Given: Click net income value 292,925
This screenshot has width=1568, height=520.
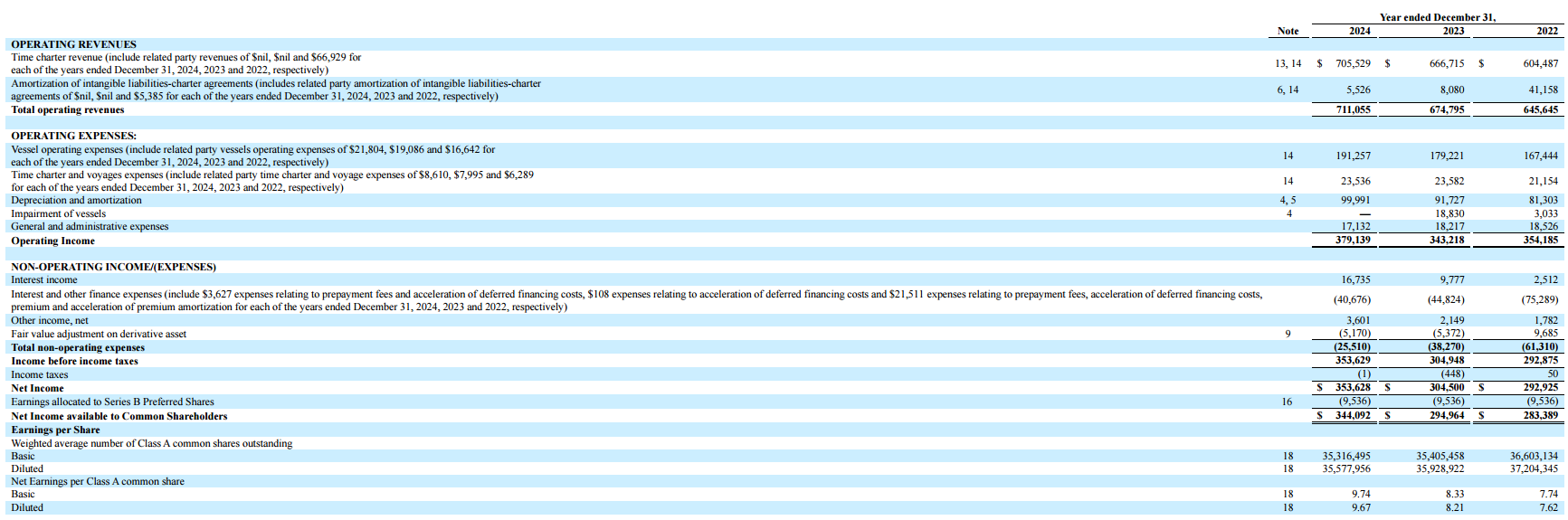Looking at the screenshot, I should click(x=1541, y=387).
